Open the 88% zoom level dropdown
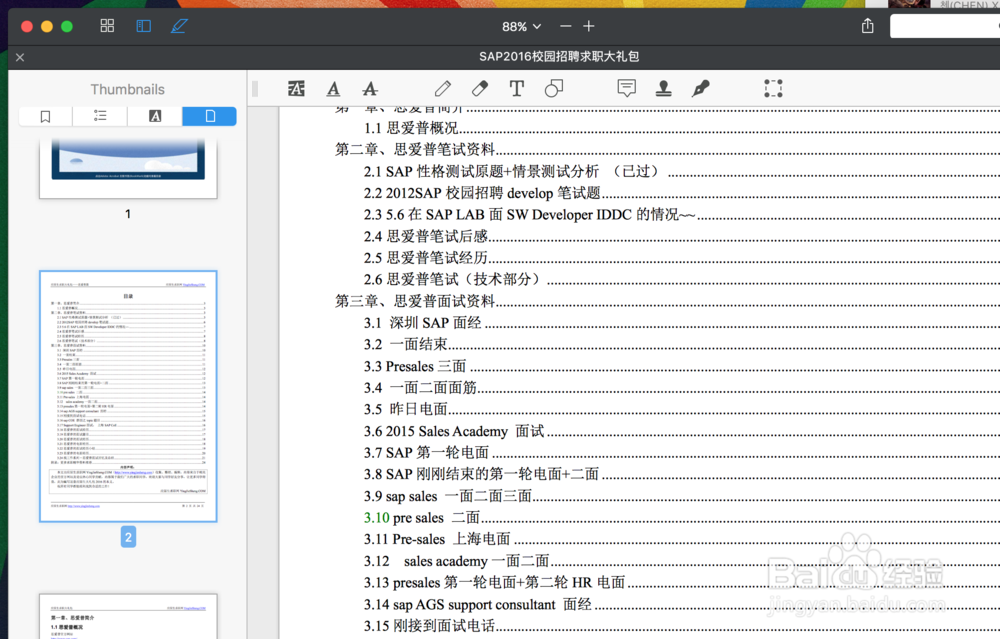This screenshot has width=1000, height=639. coord(521,27)
